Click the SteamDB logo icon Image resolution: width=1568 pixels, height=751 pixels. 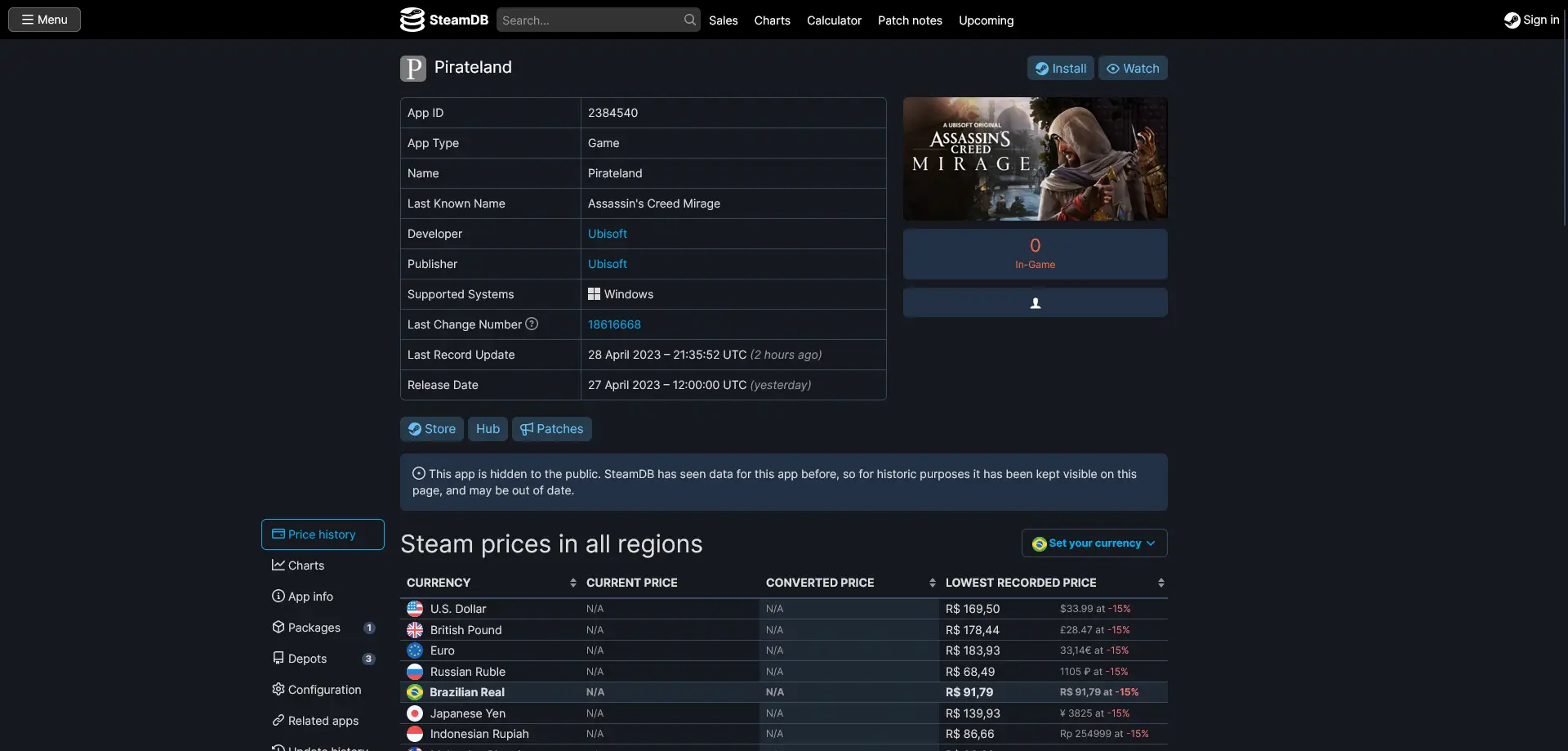(x=412, y=20)
